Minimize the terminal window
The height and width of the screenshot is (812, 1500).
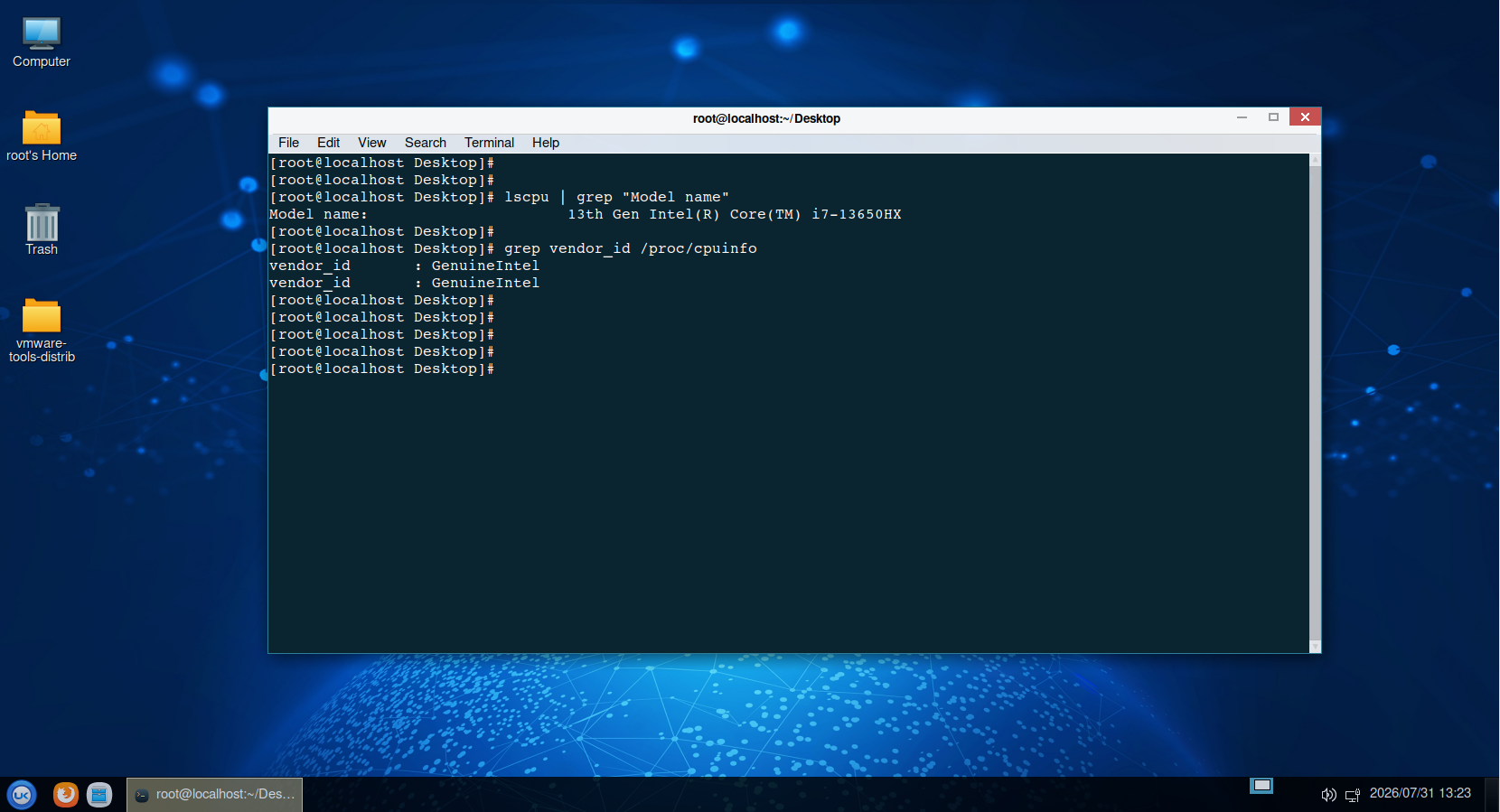click(x=1242, y=117)
